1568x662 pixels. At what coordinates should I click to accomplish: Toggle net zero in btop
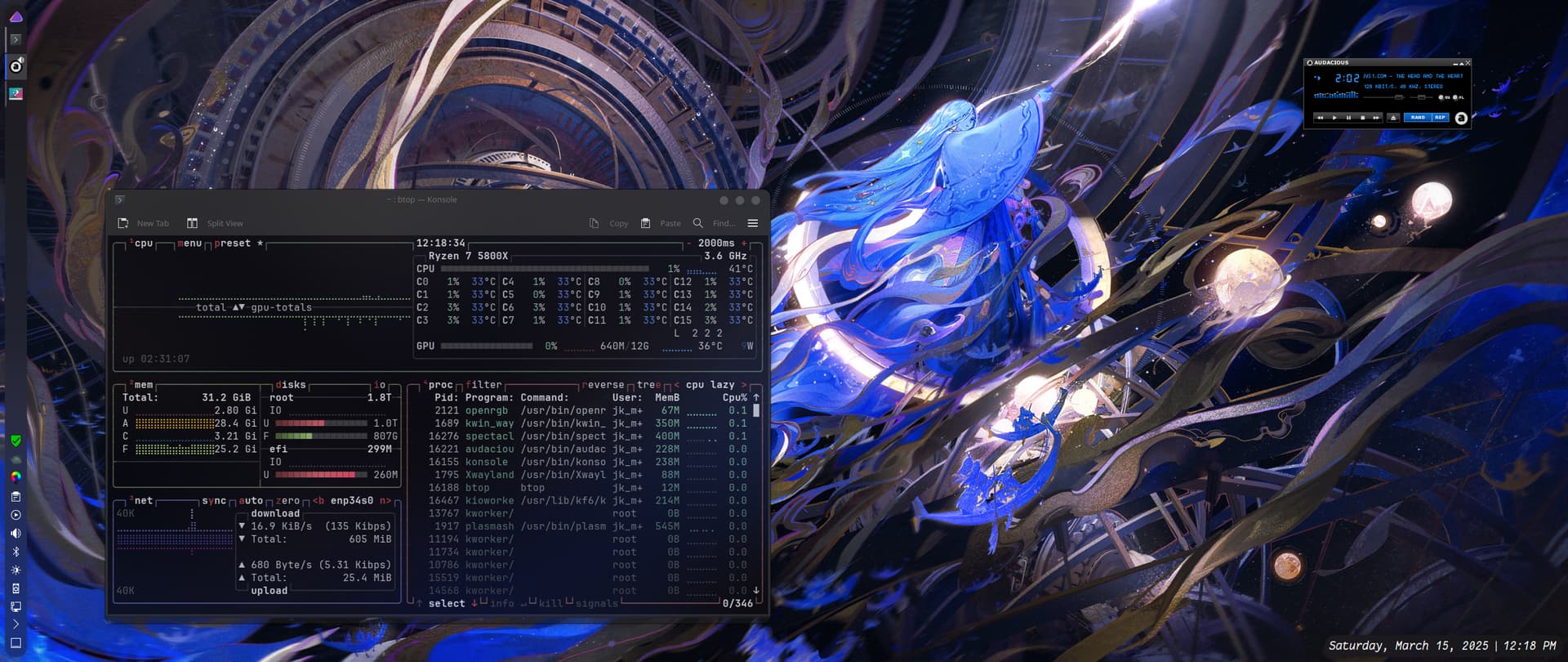point(287,500)
